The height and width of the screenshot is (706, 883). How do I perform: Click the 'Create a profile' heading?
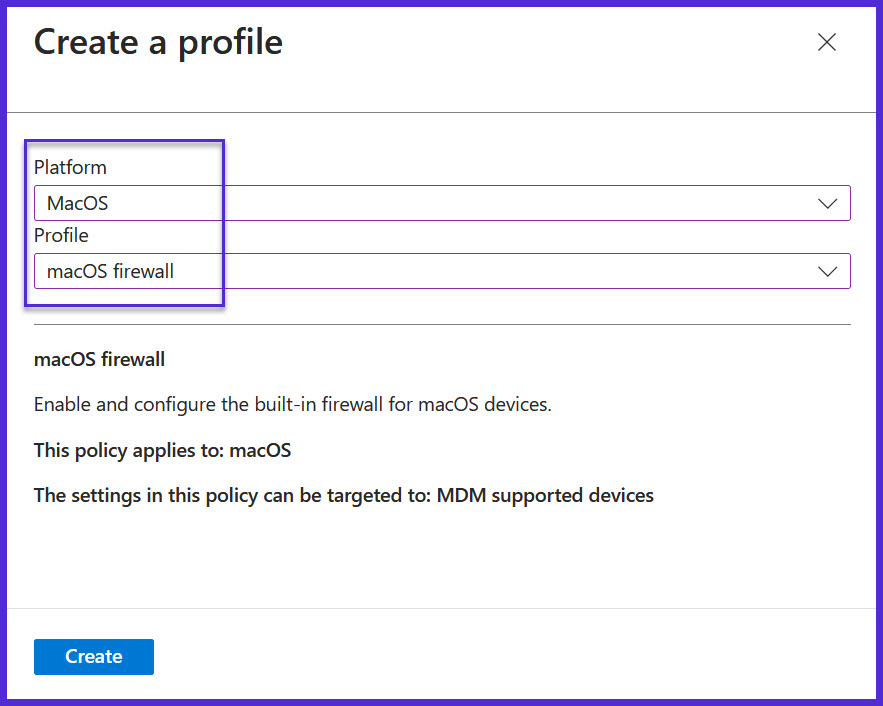point(158,43)
